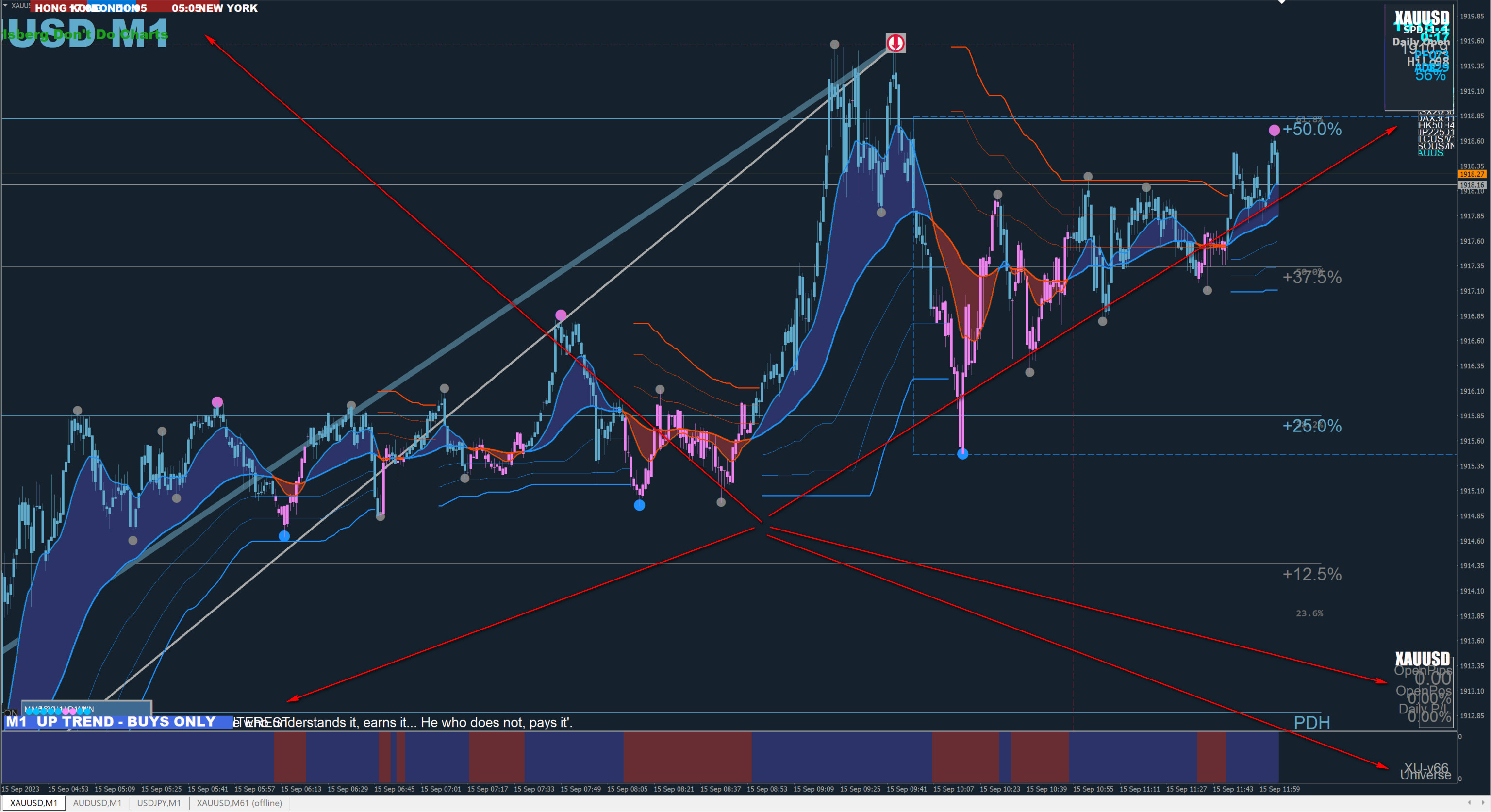Click the pink dot at the +50.0% level

pos(1274,130)
